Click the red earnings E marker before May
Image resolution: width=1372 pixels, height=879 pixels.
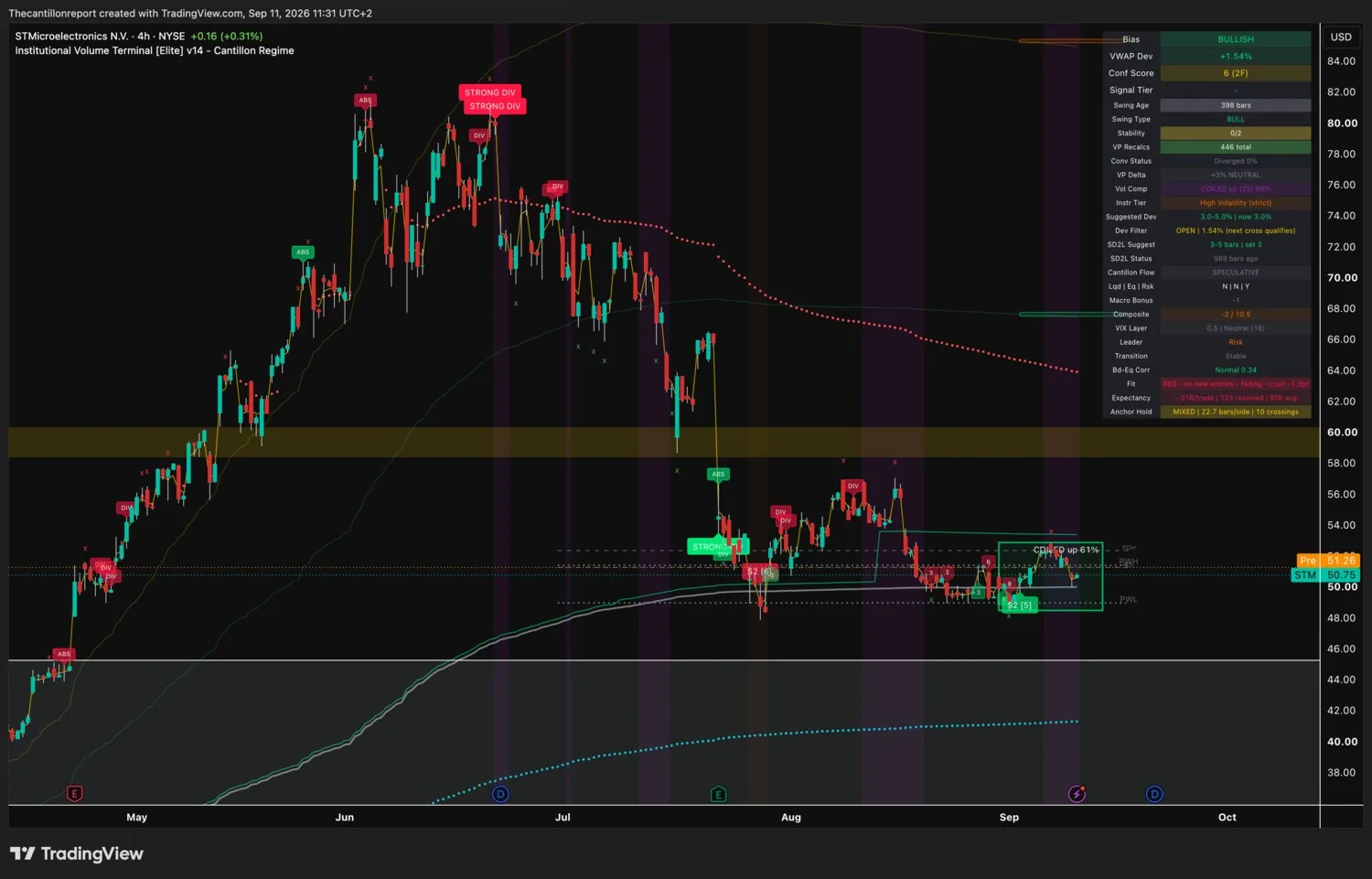75,794
